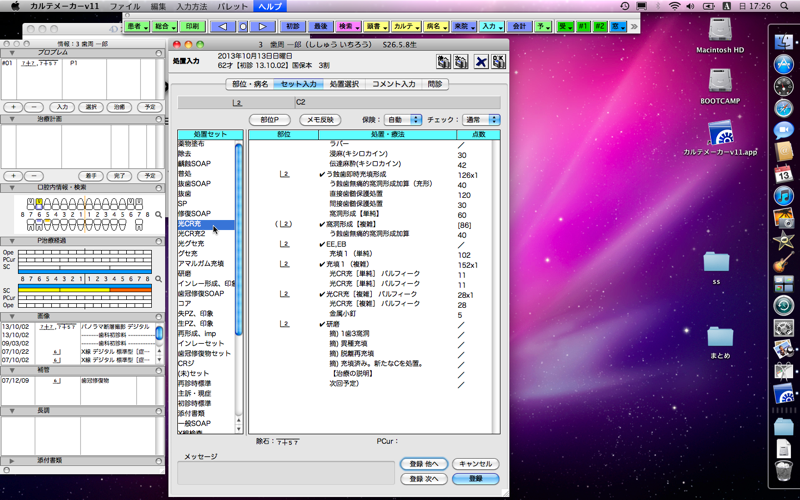Click the next patient right-arrow button
Image resolution: width=800 pixels, height=500 pixels.
point(263,26)
